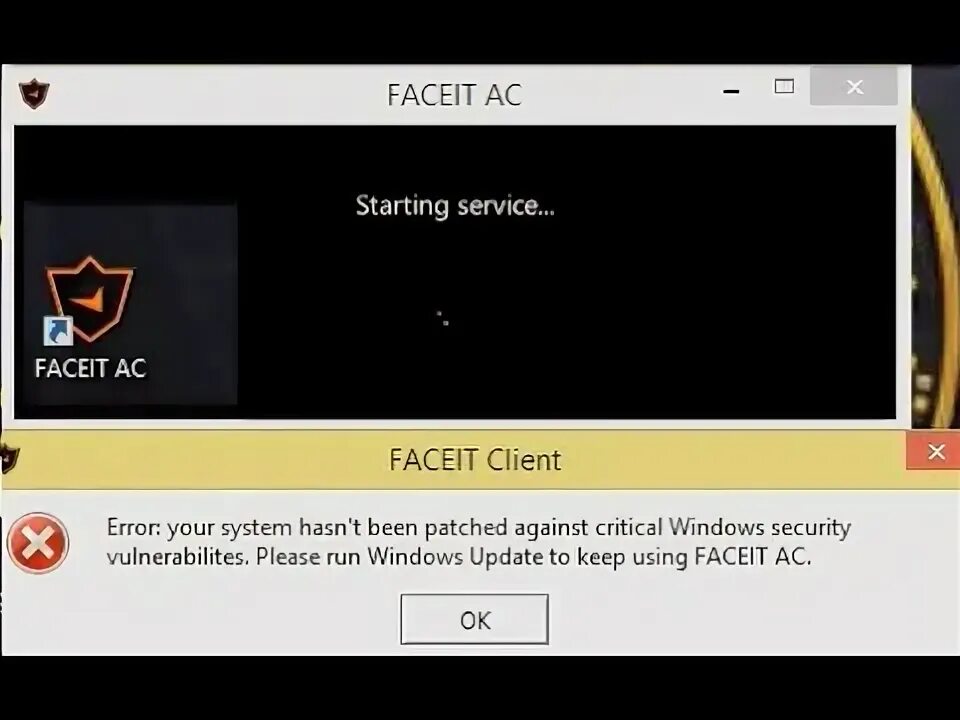Click the loading spinner dots
The height and width of the screenshot is (720, 960).
click(x=443, y=318)
